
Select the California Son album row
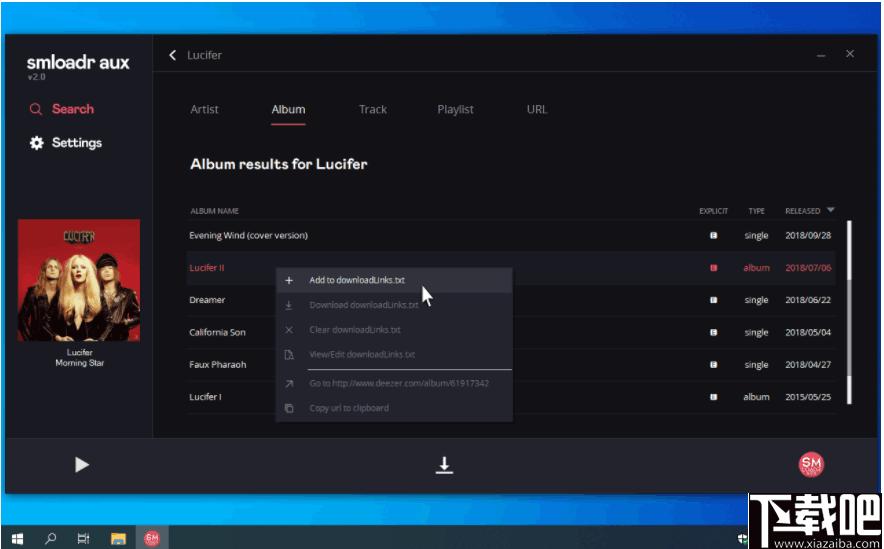[x=510, y=333]
